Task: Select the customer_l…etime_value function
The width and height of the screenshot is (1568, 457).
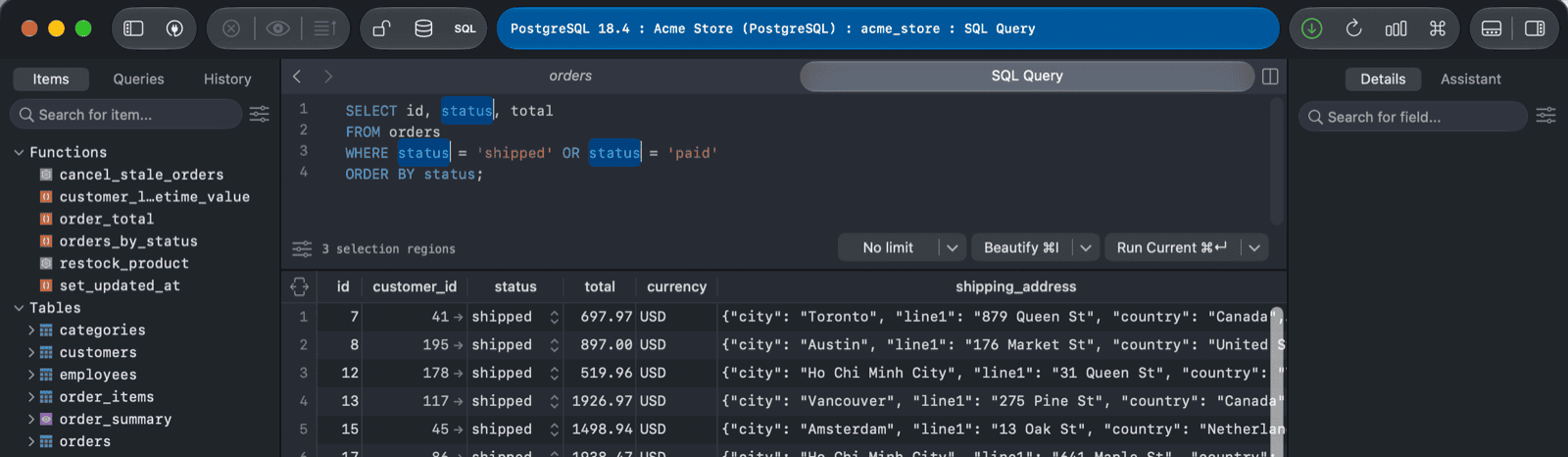Action: 154,196
